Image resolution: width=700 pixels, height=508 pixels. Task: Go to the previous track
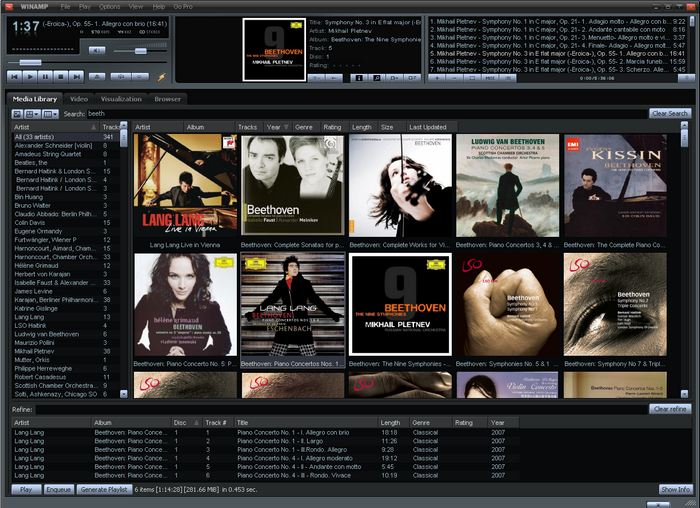click(x=14, y=77)
